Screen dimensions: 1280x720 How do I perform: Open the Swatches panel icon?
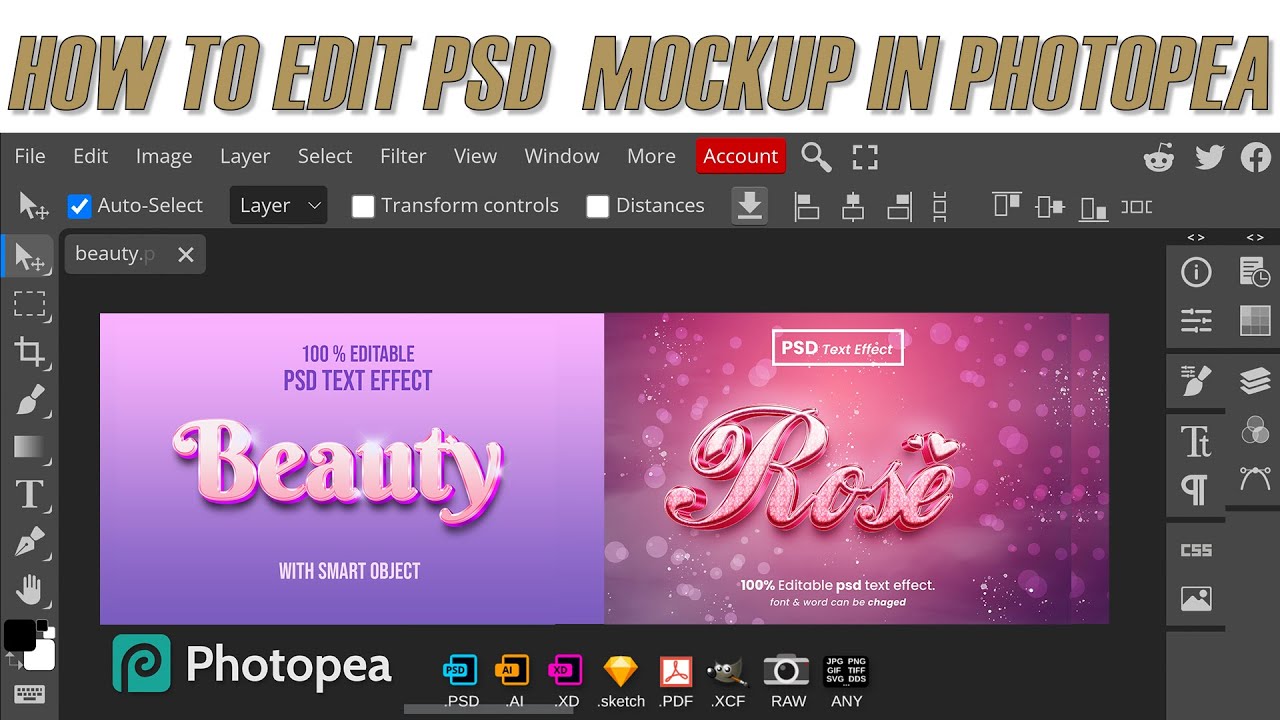pos(1254,320)
